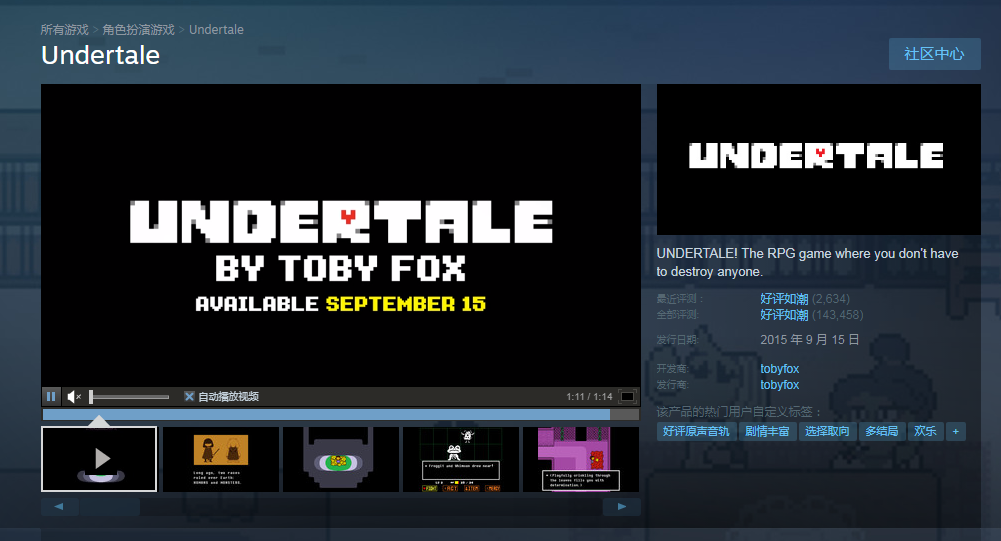
Task: Click the Undertale header logo image
Action: [x=818, y=160]
